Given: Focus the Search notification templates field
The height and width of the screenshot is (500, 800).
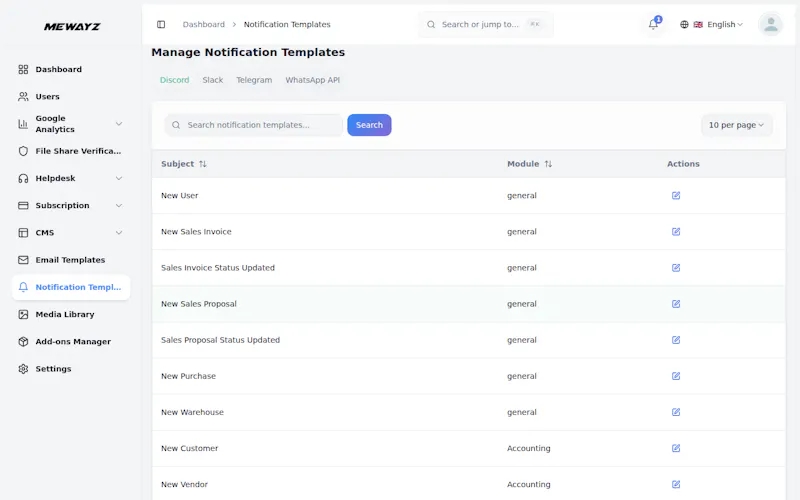Looking at the screenshot, I should [254, 125].
